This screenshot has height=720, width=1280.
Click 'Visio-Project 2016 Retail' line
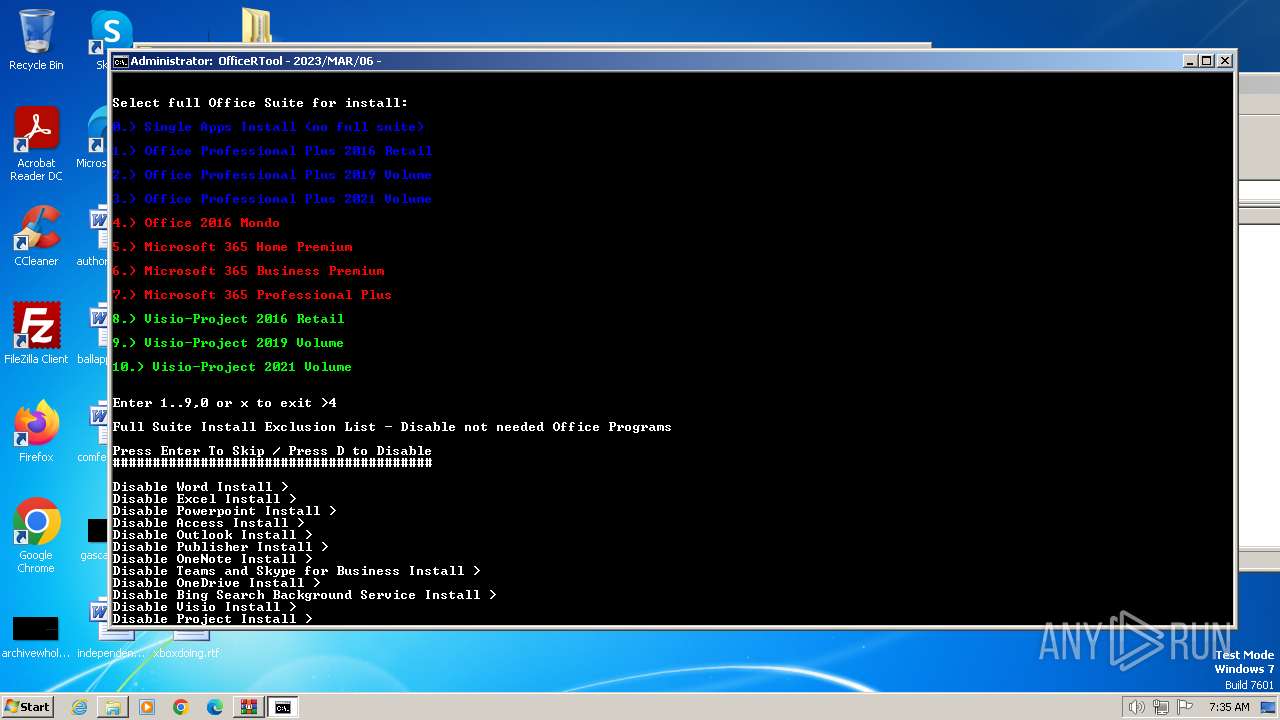228,319
